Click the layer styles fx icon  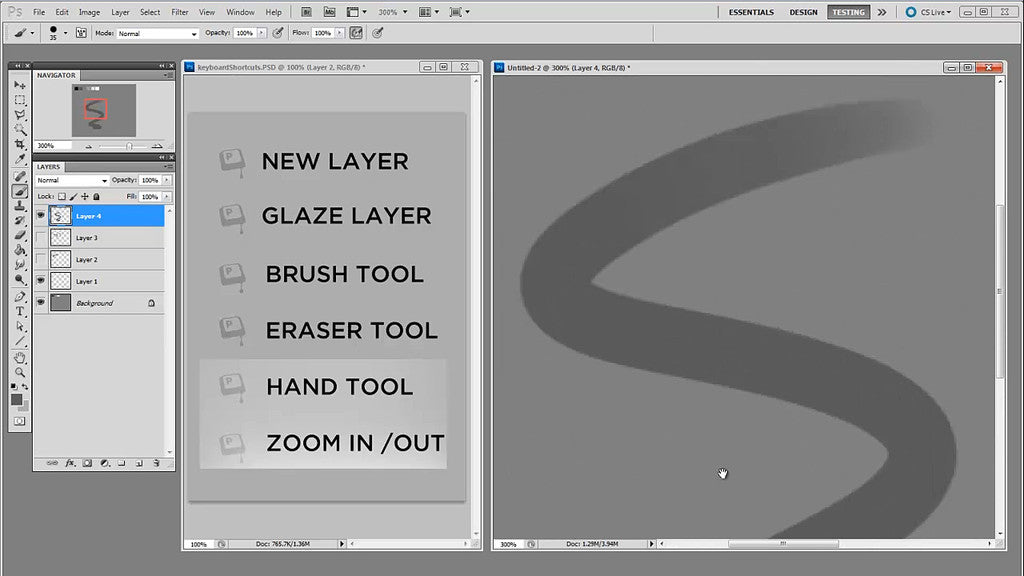(x=70, y=463)
